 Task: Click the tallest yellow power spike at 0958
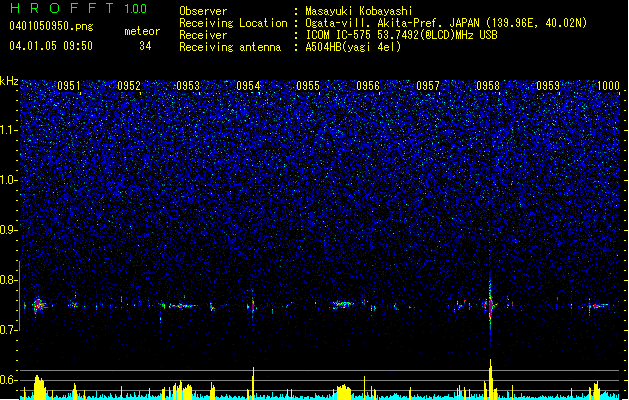coord(490,379)
